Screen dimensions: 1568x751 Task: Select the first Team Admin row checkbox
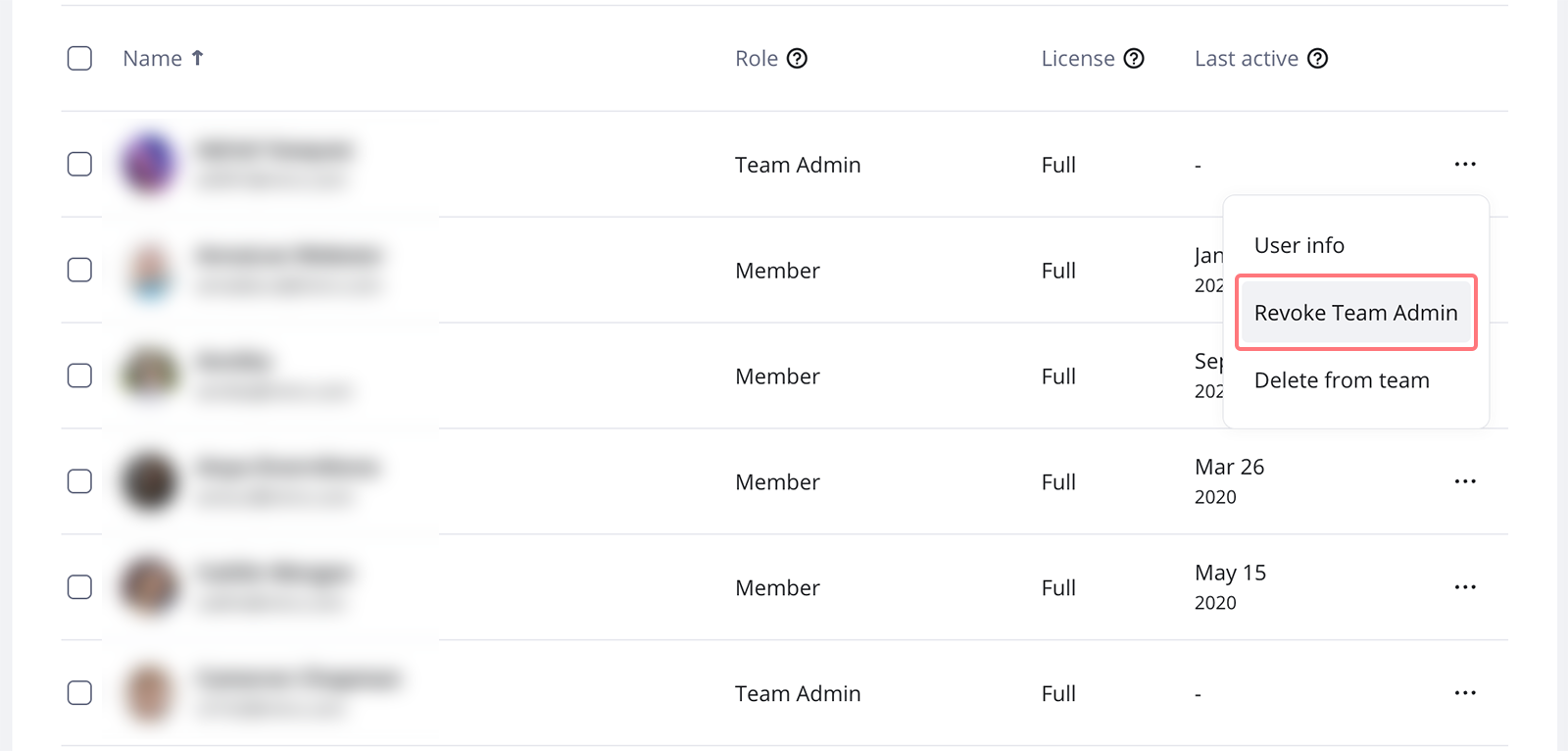(79, 164)
